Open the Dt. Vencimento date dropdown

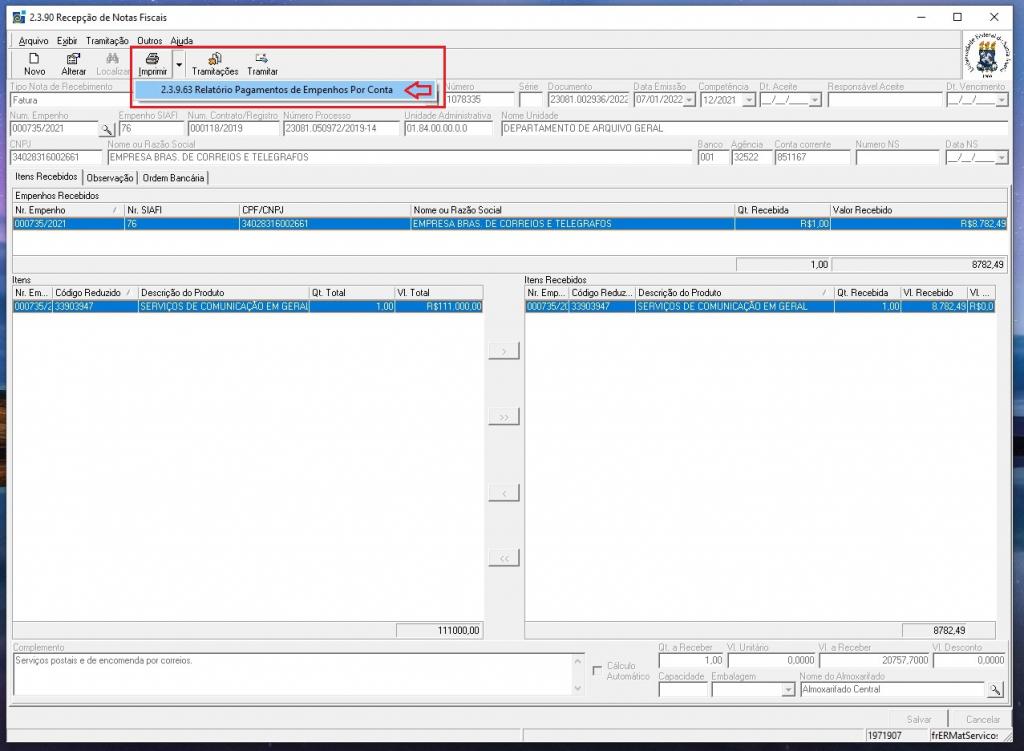pyautogui.click(x=1002, y=100)
